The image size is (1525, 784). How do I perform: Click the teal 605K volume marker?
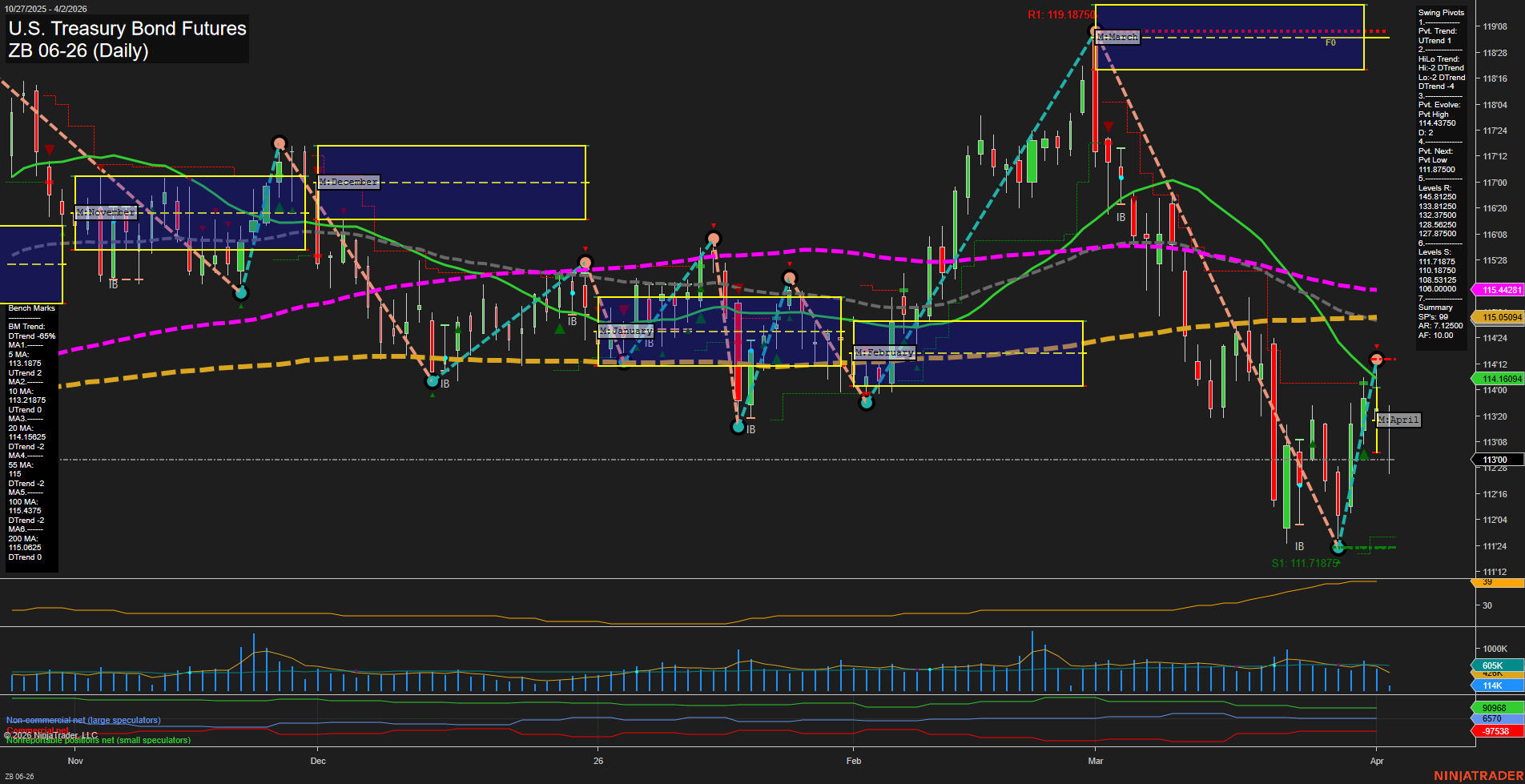click(1496, 665)
